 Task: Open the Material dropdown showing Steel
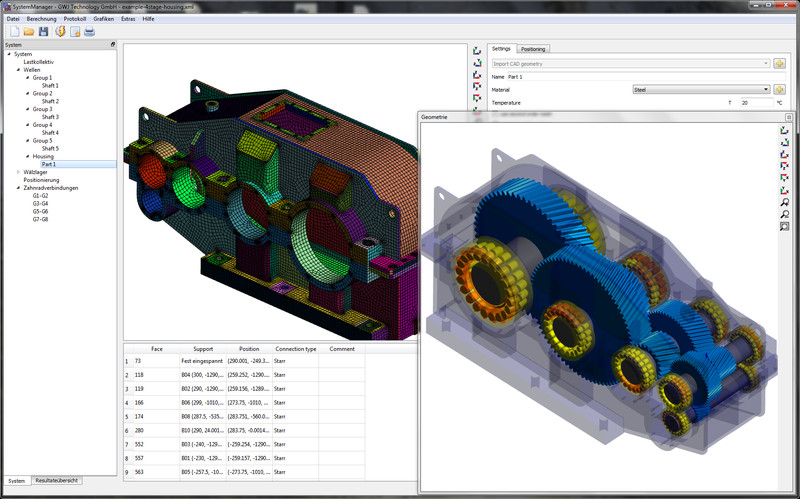tap(701, 89)
